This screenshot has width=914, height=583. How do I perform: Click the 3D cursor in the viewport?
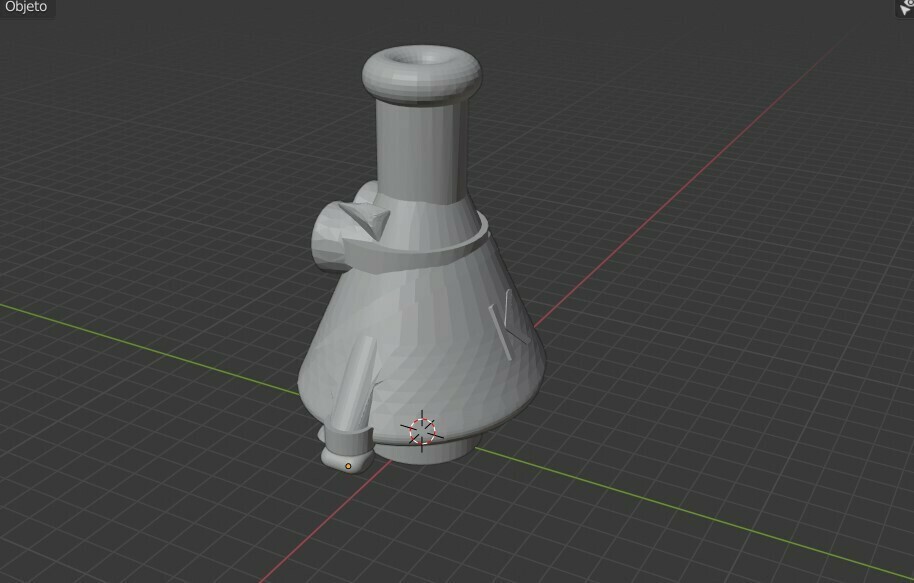tap(422, 432)
